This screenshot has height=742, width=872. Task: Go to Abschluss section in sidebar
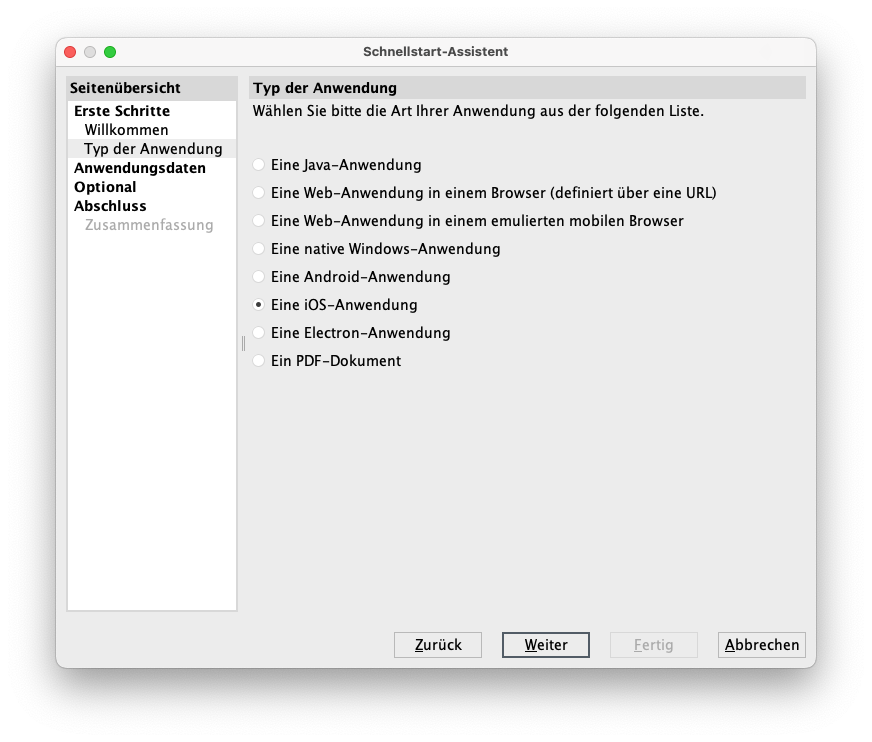[110, 206]
